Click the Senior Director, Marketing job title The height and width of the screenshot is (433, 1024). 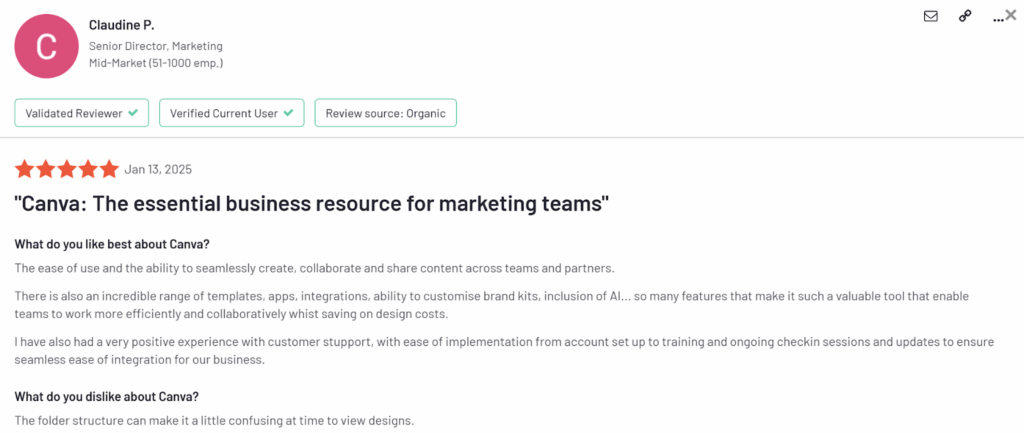(x=155, y=46)
